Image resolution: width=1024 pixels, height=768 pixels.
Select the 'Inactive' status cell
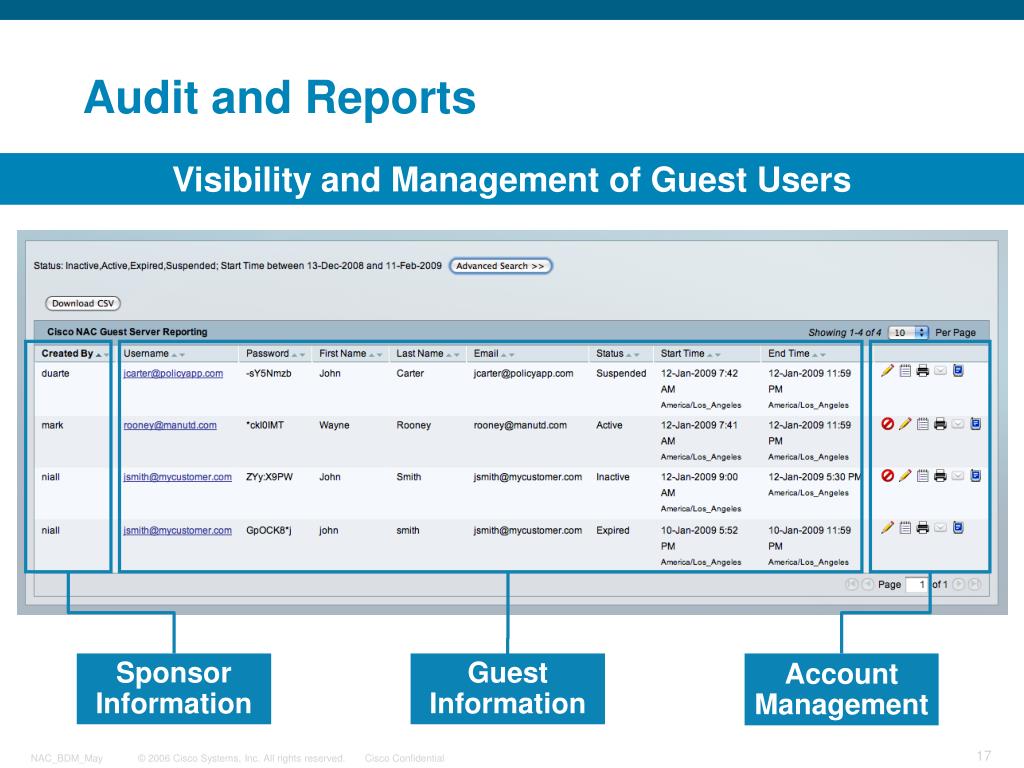pos(613,477)
